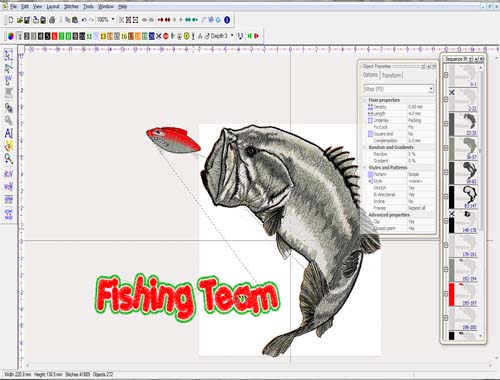
Task: Select the lettering text tool
Action: pos(9,133)
